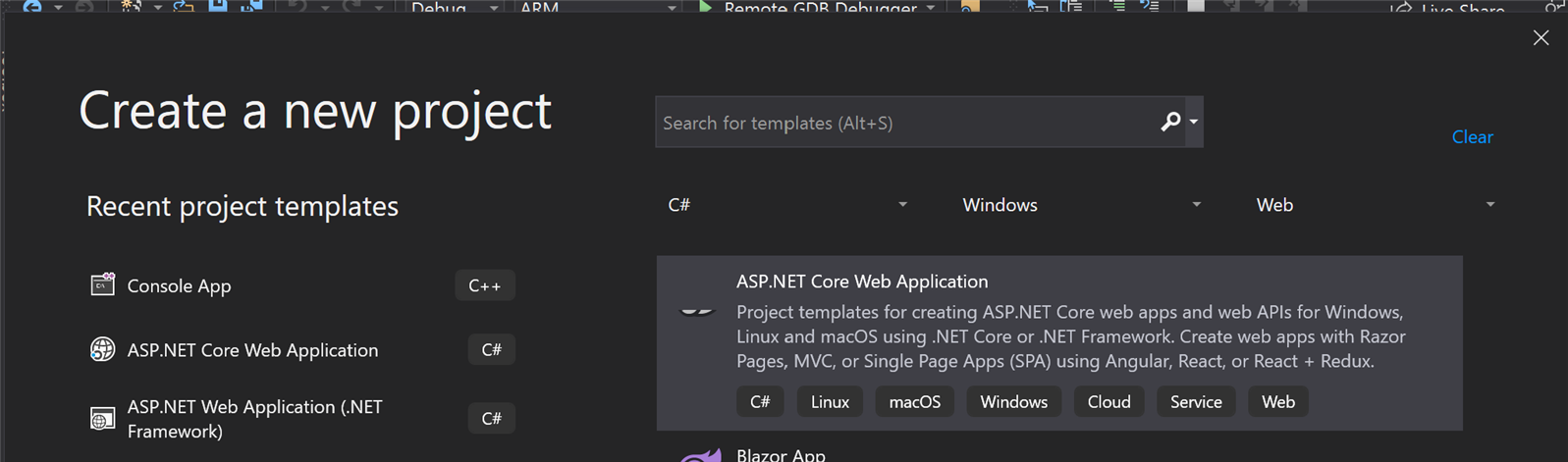
Task: Clear all filters with the Clear link
Action: (1472, 137)
